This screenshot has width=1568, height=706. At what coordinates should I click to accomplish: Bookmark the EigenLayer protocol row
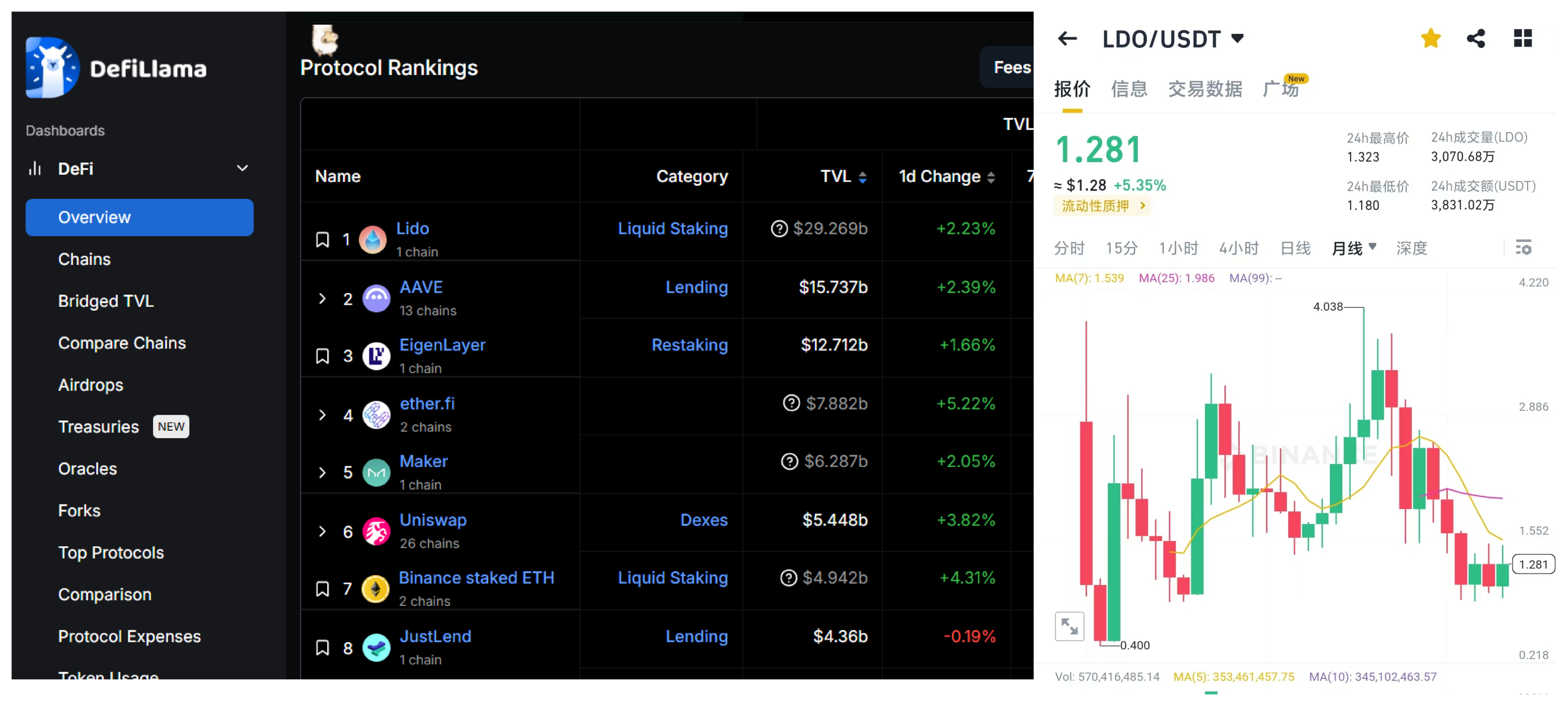pyautogui.click(x=323, y=356)
